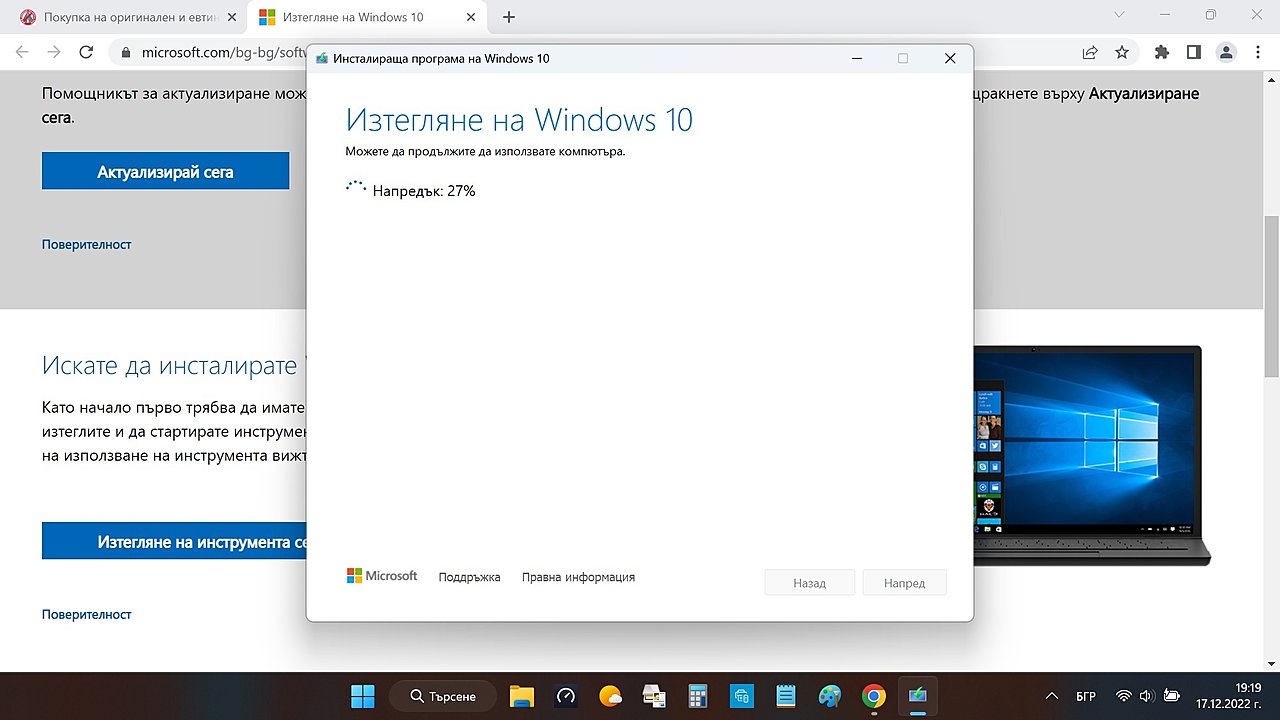The height and width of the screenshot is (720, 1280).
Task: Toggle the Chrome side panel icon
Action: [x=1193, y=52]
